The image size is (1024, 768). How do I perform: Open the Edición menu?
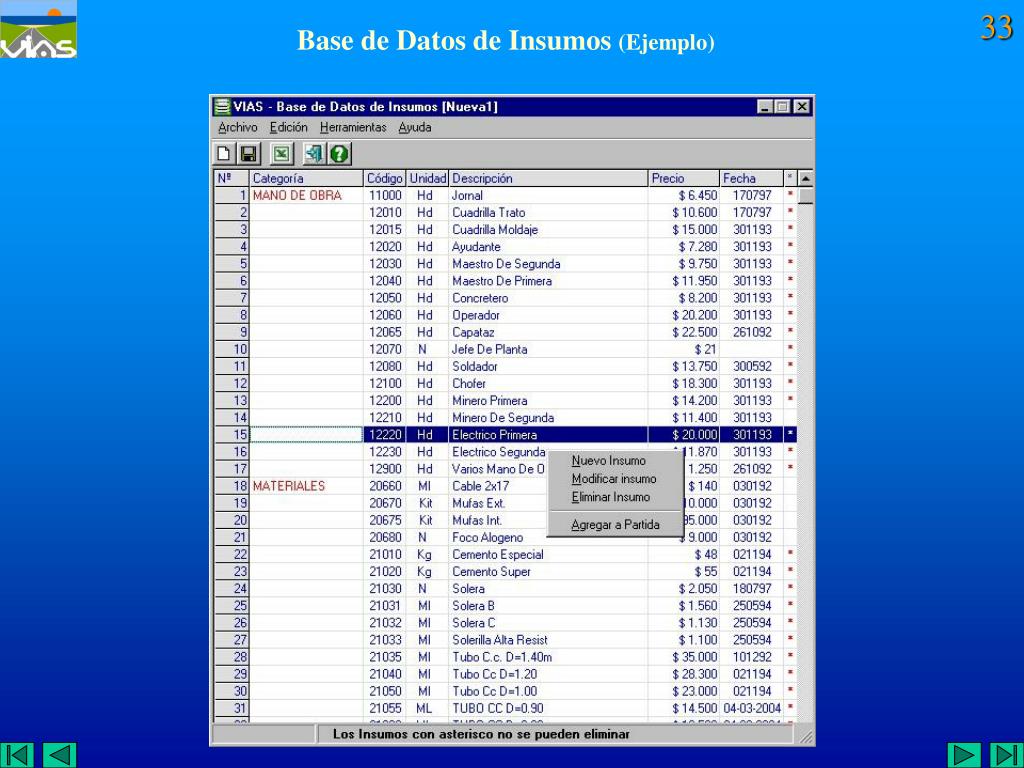(x=289, y=127)
